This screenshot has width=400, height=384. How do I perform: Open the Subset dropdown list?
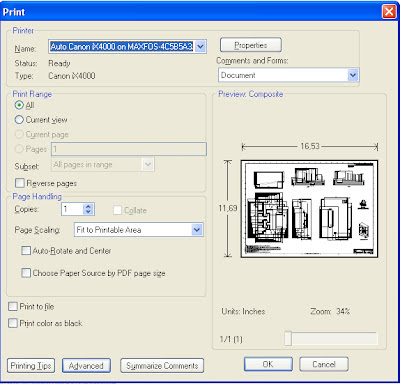pyautogui.click(x=148, y=164)
